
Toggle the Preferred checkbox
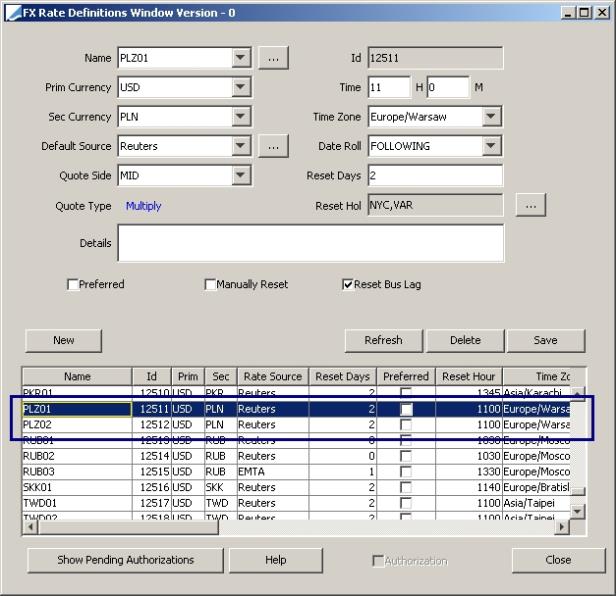(x=73, y=284)
